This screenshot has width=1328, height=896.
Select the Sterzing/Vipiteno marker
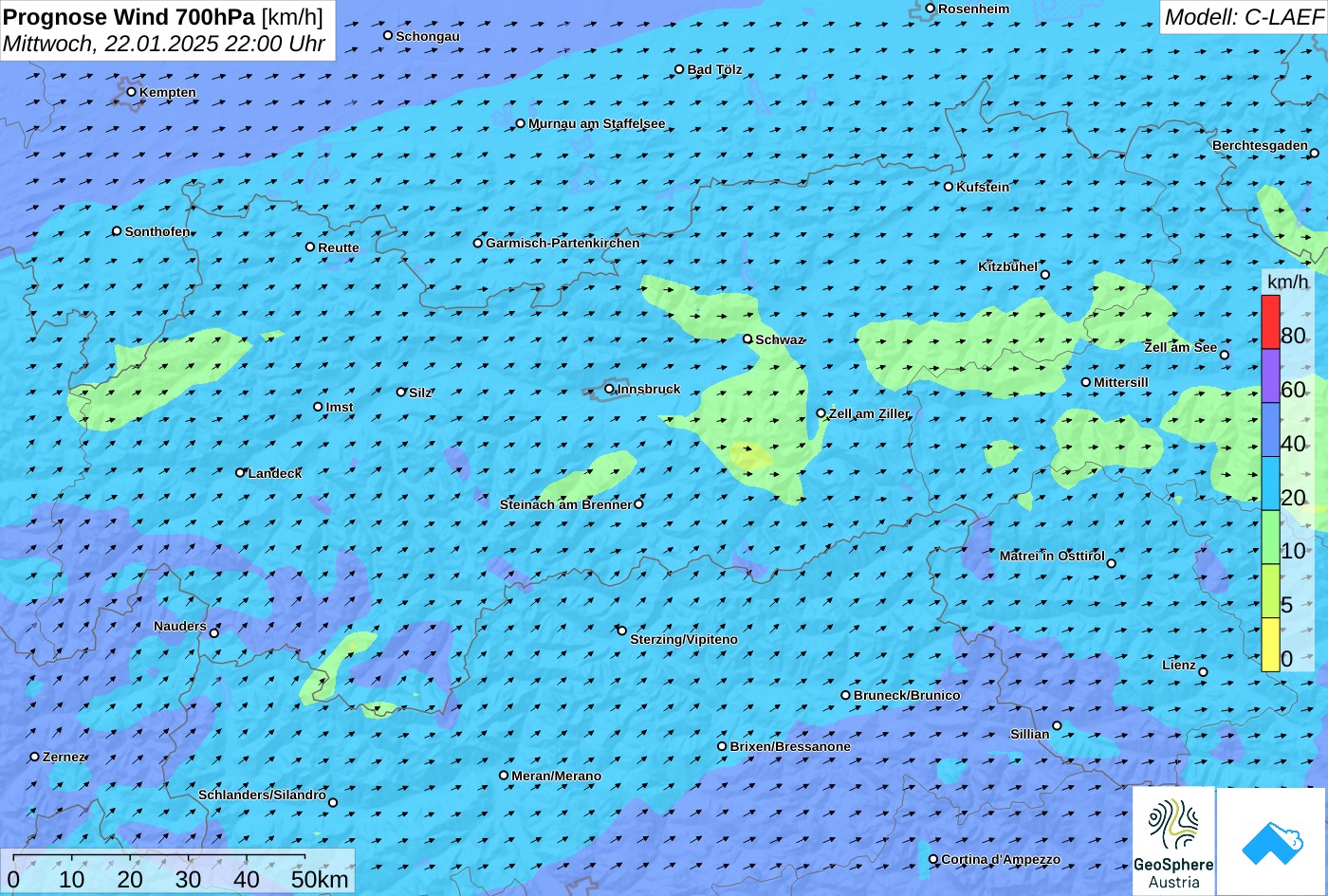622,631
